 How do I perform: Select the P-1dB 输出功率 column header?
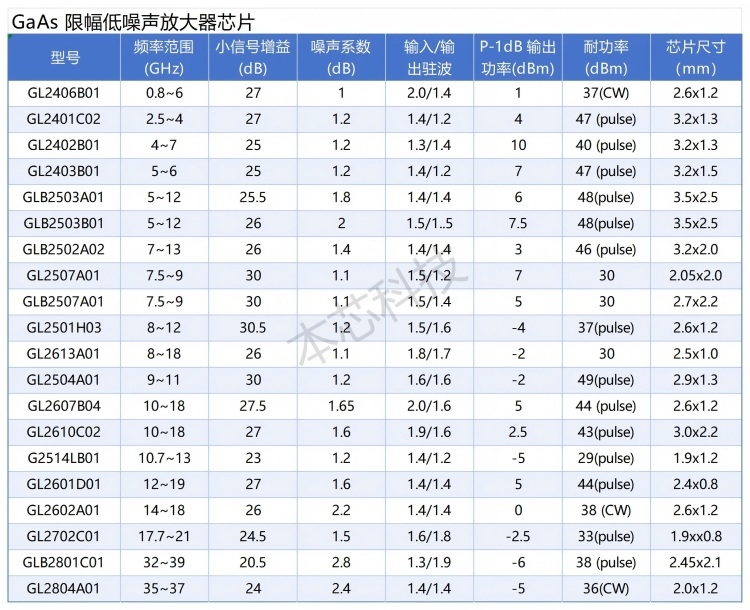pos(517,58)
